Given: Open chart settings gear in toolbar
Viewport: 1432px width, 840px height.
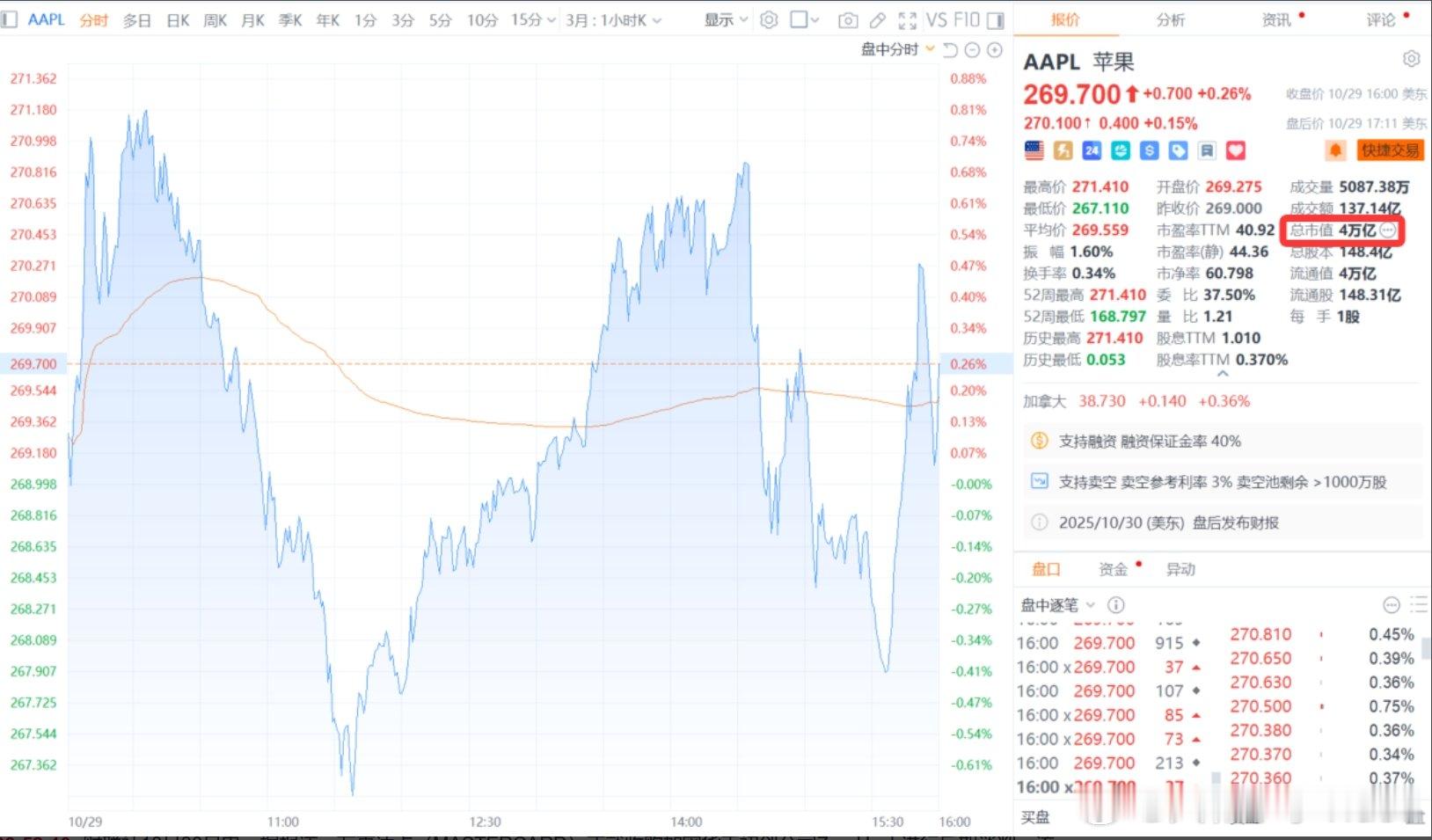Looking at the screenshot, I should (769, 19).
